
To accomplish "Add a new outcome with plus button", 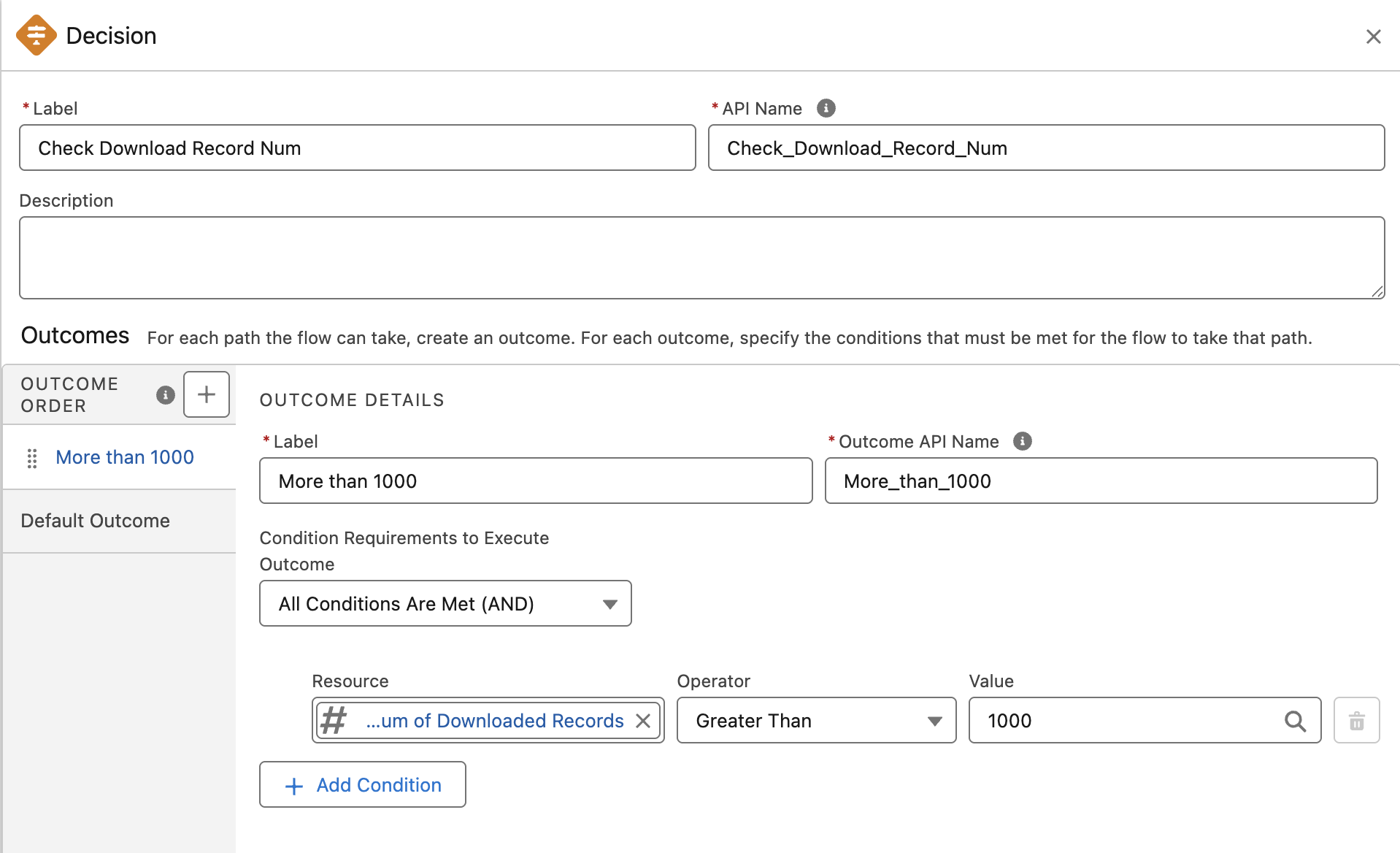I will click(207, 394).
